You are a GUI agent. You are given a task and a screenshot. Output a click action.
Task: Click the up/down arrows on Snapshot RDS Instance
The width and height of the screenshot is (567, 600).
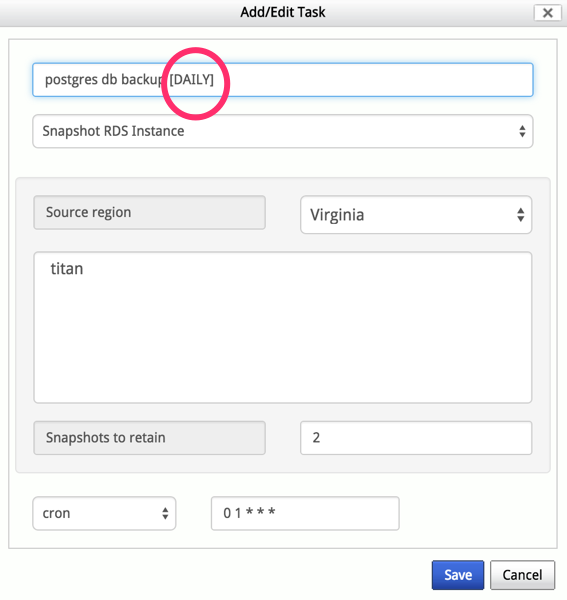point(522,131)
